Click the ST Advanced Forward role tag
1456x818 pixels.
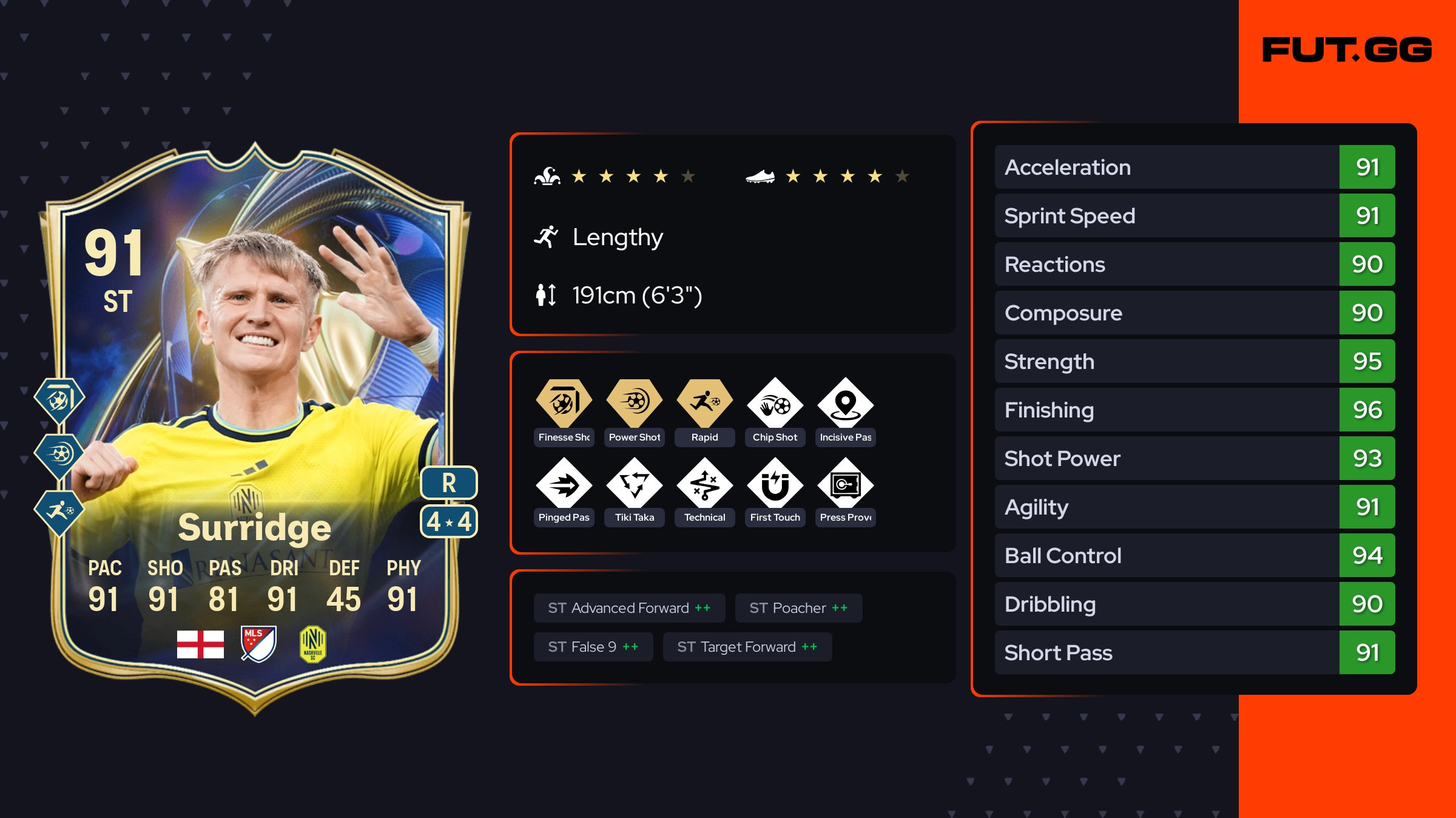629,608
